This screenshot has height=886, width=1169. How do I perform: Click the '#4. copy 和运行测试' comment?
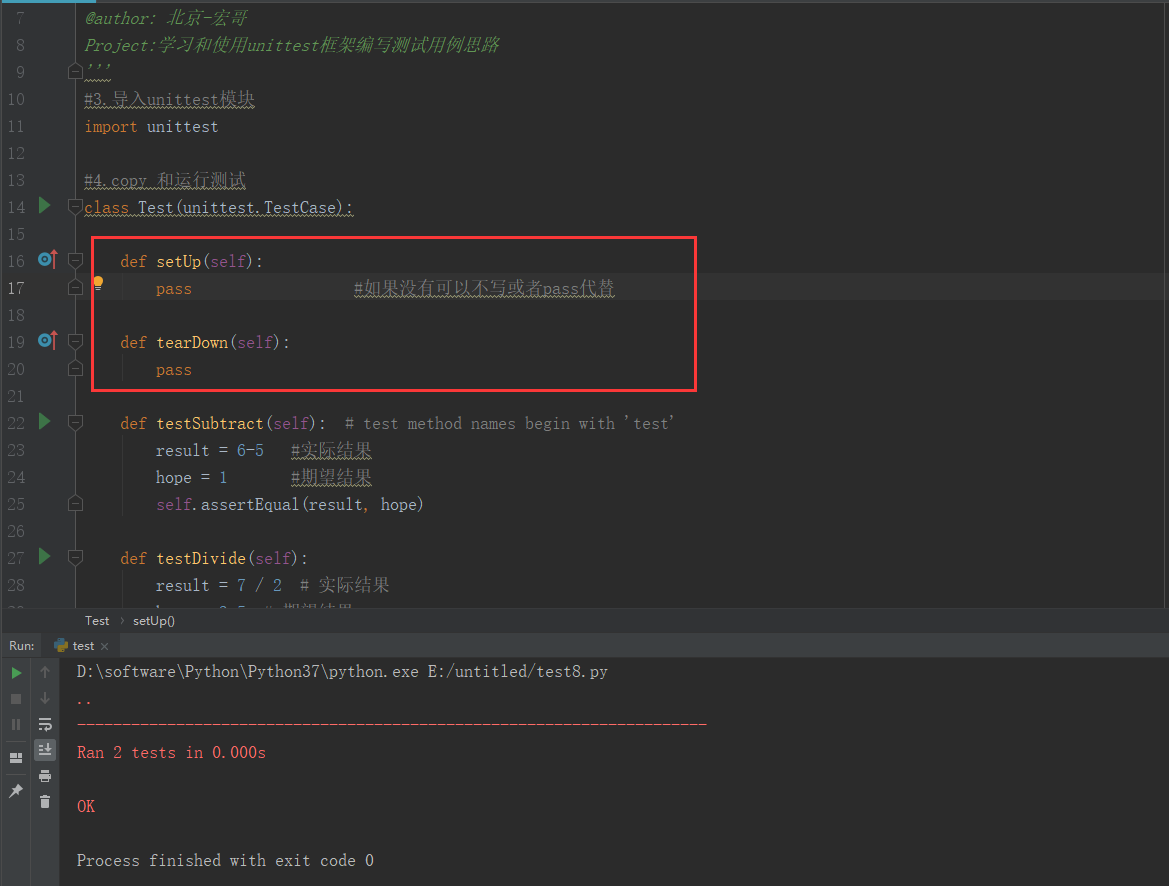[x=165, y=180]
